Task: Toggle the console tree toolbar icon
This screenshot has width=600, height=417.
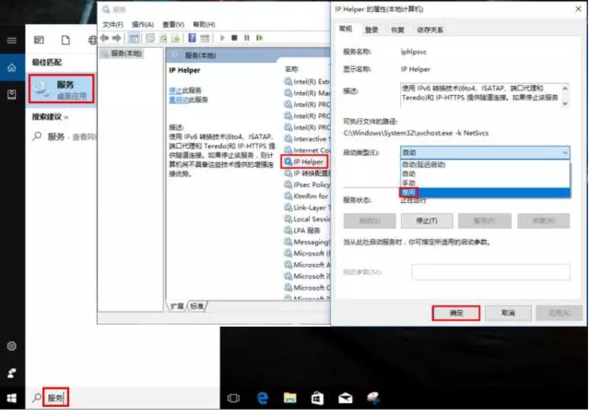Action: click(134, 38)
